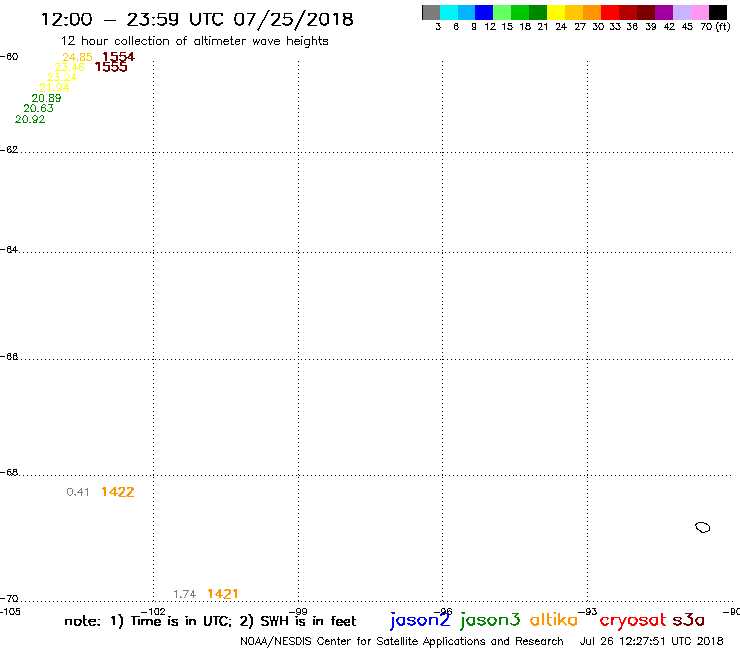Select the gray reading 0.41
Image resolution: width=740 pixels, height=650 pixels.
point(78,492)
